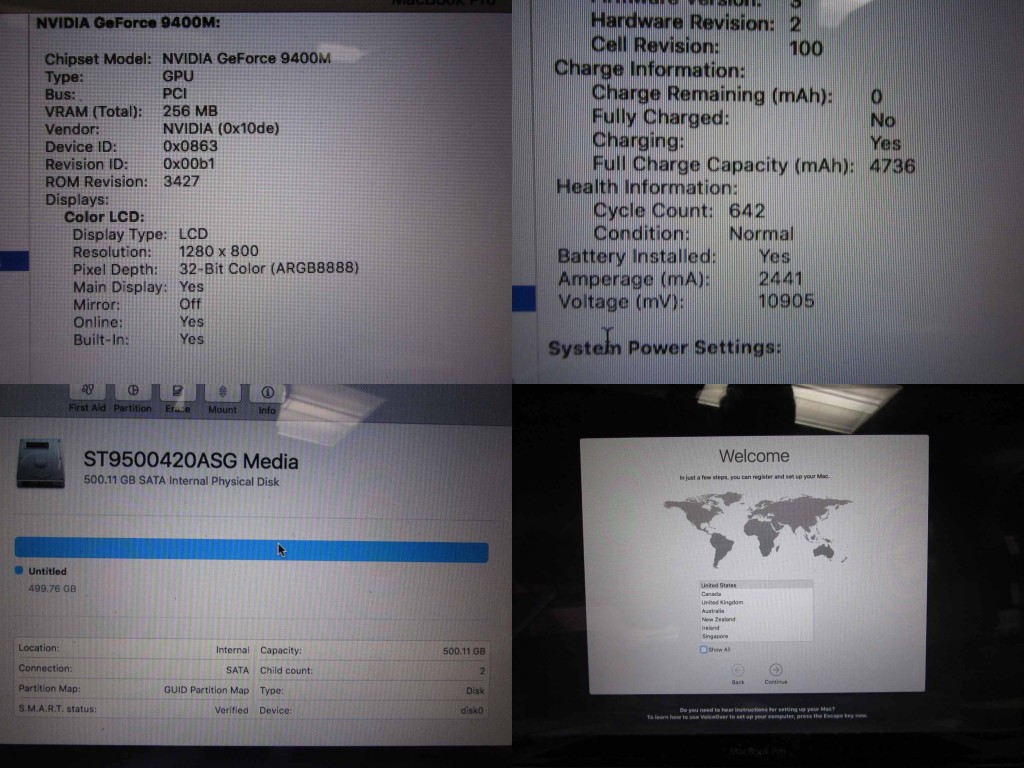Select New Zealand in the country list
Screen dimensions: 1024x768
[x=756, y=619]
